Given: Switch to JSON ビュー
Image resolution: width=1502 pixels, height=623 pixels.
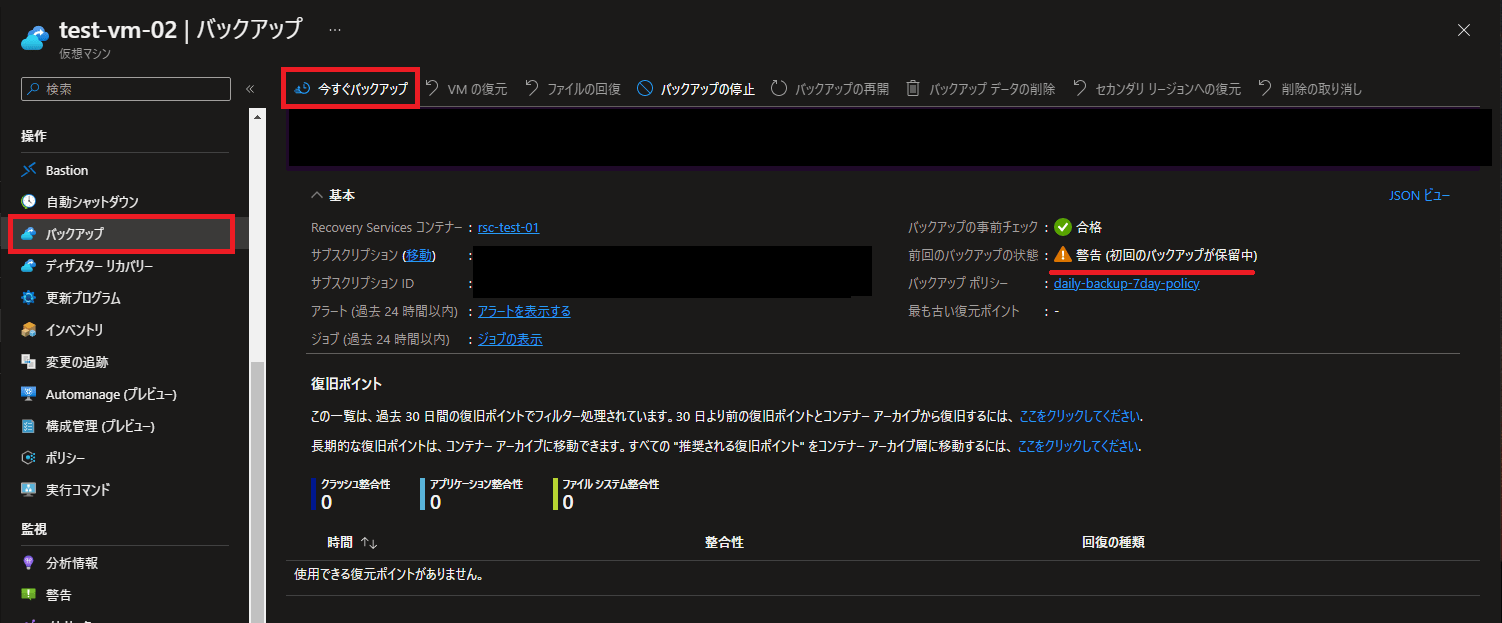Looking at the screenshot, I should 1420,195.
